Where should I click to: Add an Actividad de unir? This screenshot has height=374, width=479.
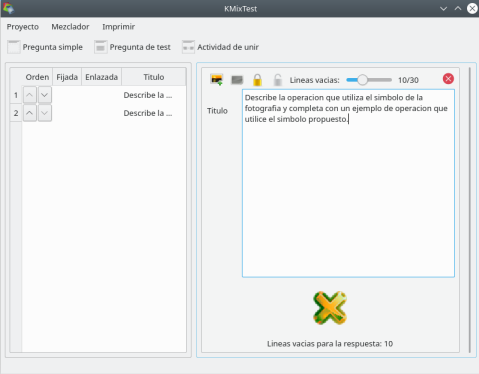tap(220, 47)
